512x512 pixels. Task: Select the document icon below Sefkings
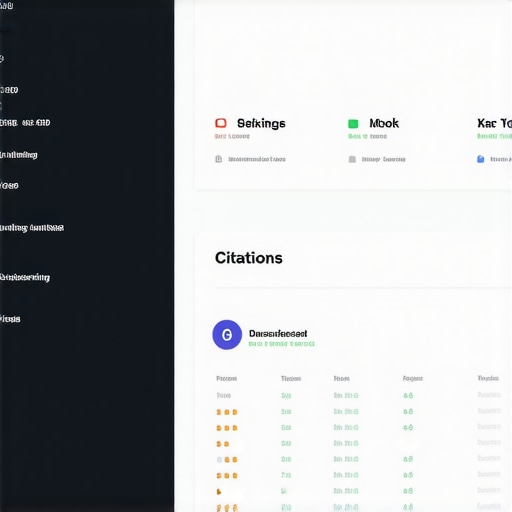pyautogui.click(x=219, y=159)
